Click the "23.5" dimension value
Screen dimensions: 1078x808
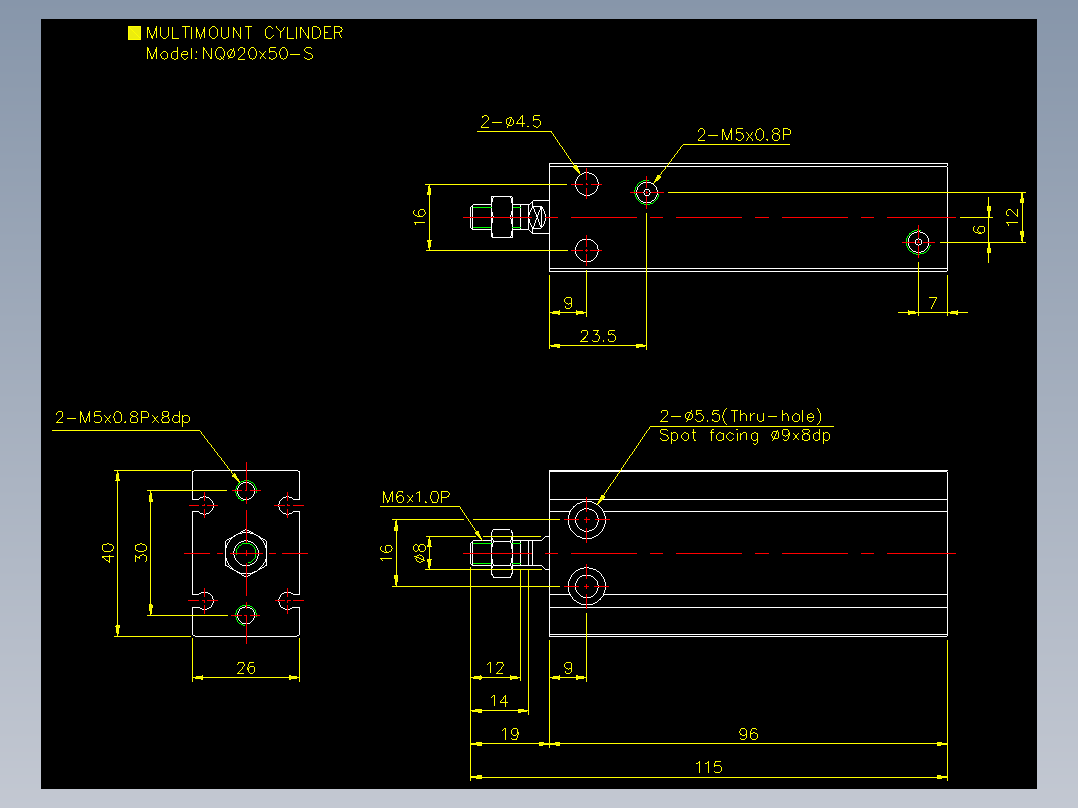(x=598, y=336)
